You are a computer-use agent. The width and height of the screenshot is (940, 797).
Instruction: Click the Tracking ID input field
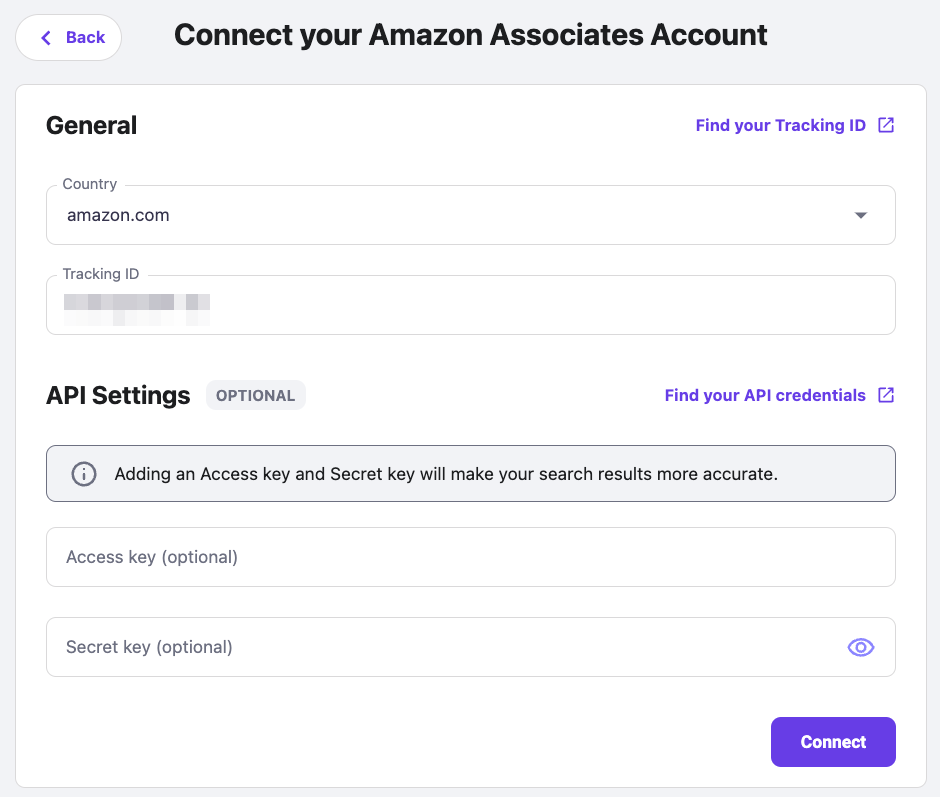[x=470, y=306]
